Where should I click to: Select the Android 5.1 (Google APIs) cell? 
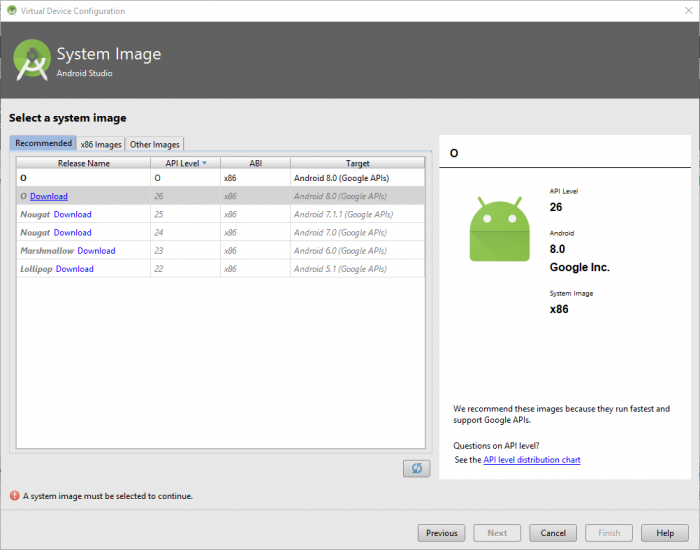point(357,269)
